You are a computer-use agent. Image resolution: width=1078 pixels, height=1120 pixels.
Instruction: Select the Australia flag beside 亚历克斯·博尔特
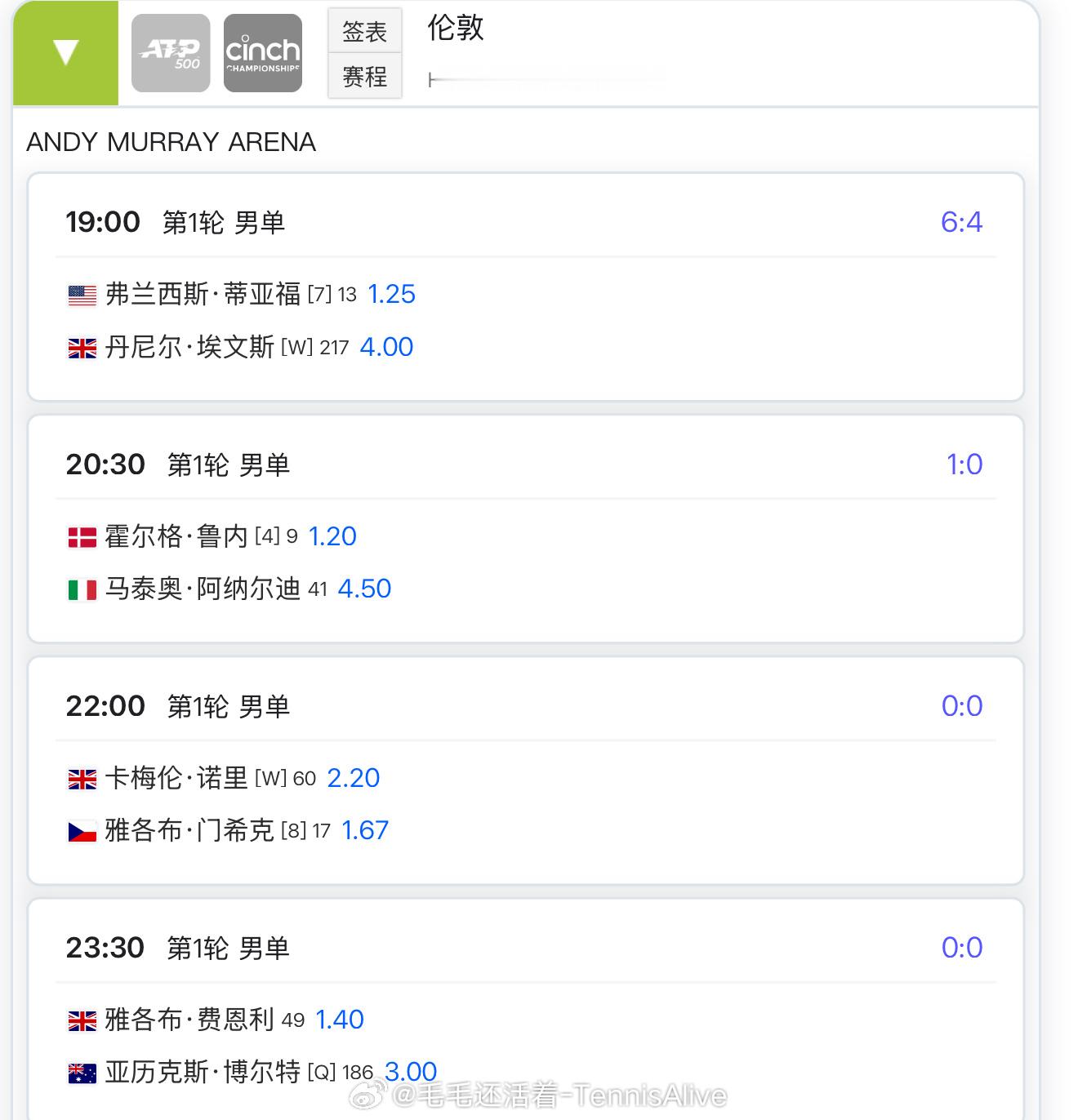pyautogui.click(x=82, y=1073)
